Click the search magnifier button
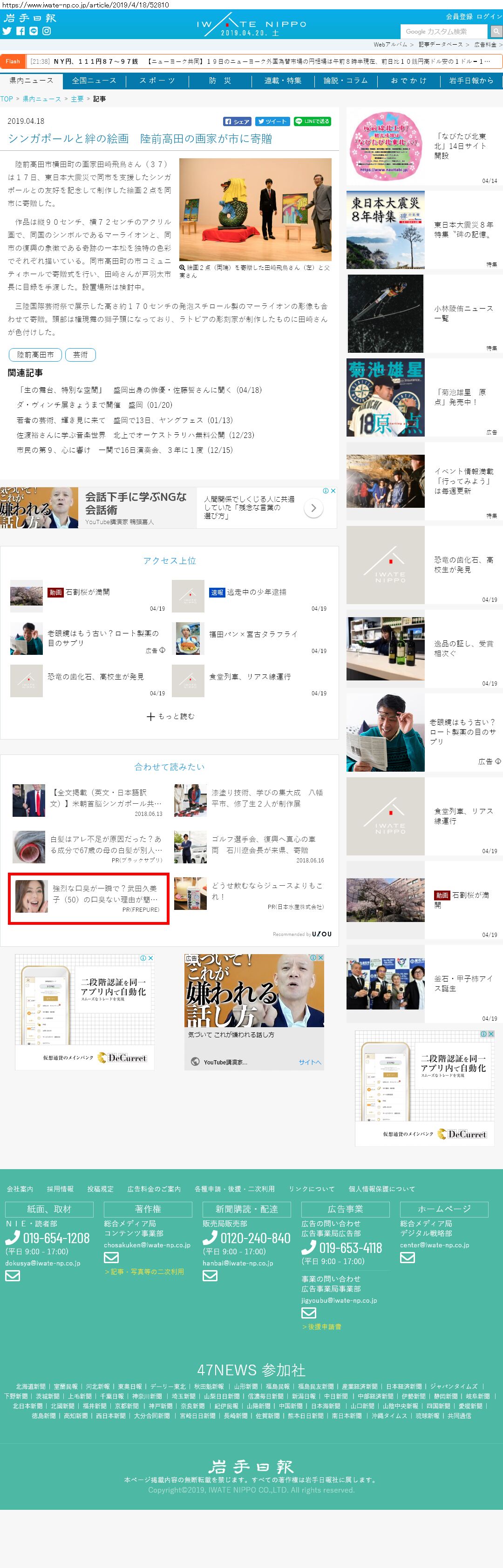This screenshot has width=503, height=1568. 496,31
